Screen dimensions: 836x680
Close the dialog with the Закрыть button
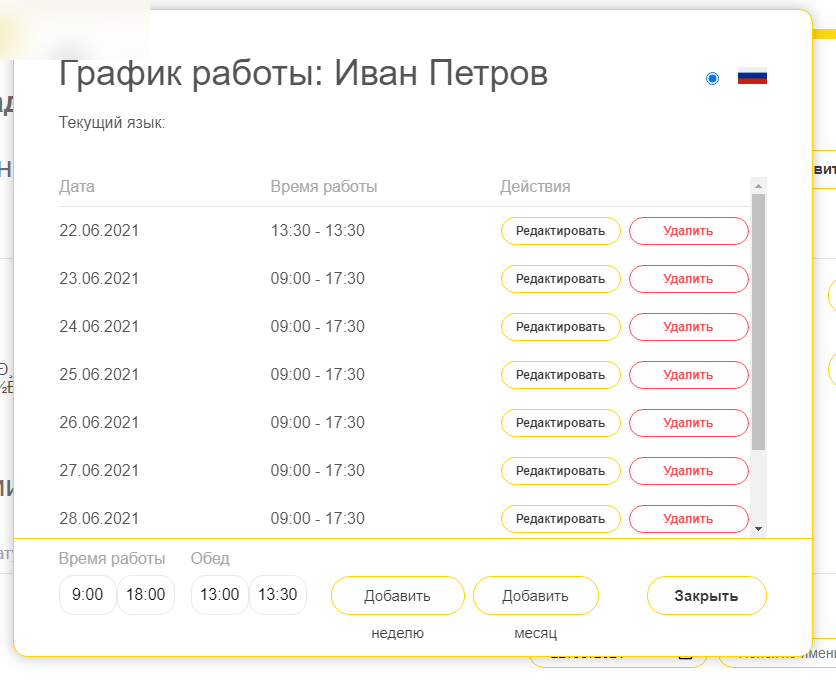(x=706, y=596)
